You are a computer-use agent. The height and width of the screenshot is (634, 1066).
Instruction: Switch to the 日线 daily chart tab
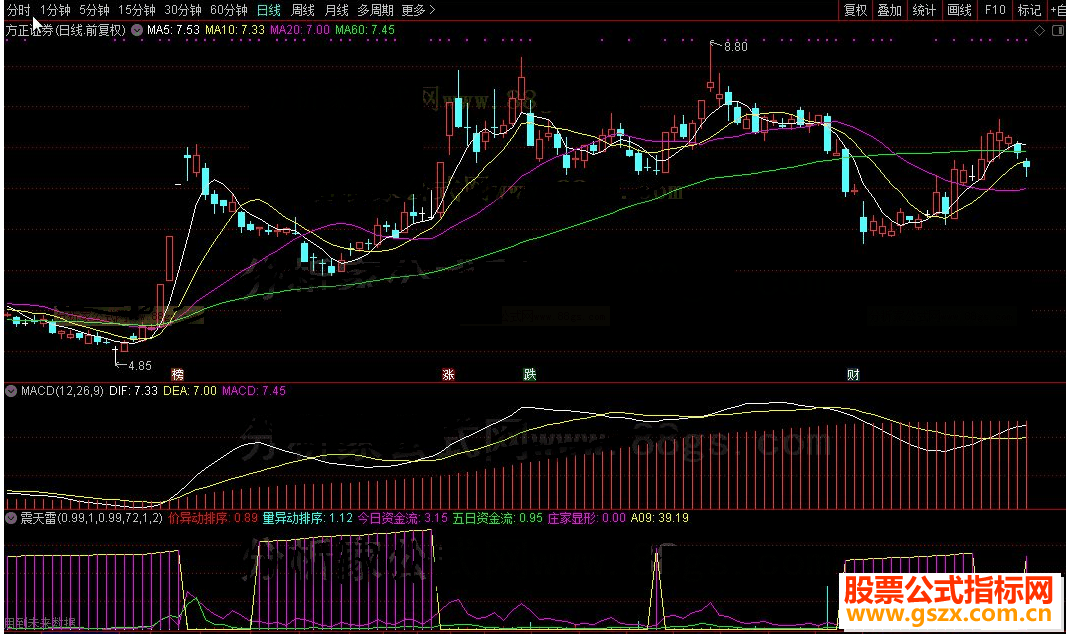tap(269, 10)
